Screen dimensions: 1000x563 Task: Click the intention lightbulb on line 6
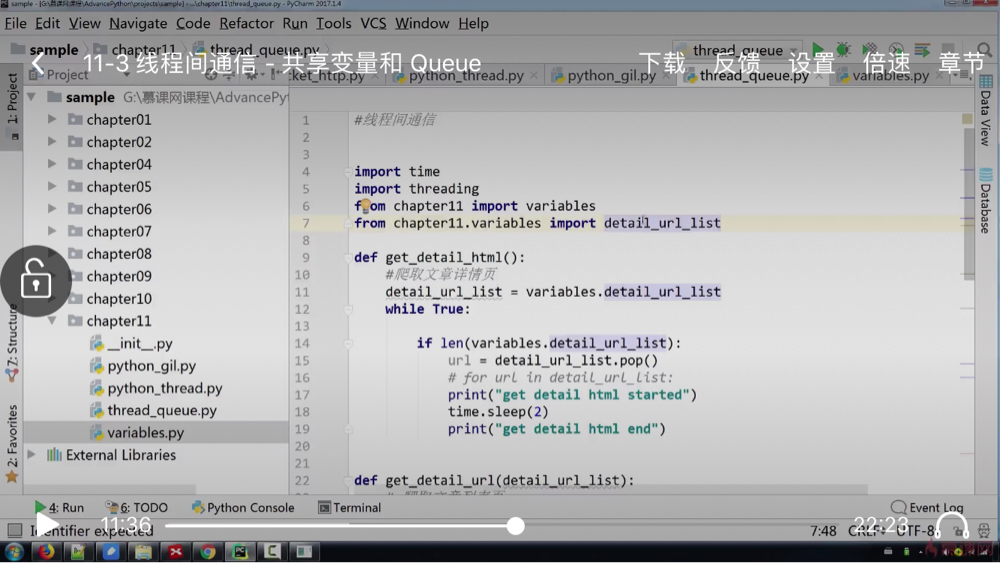pos(365,206)
